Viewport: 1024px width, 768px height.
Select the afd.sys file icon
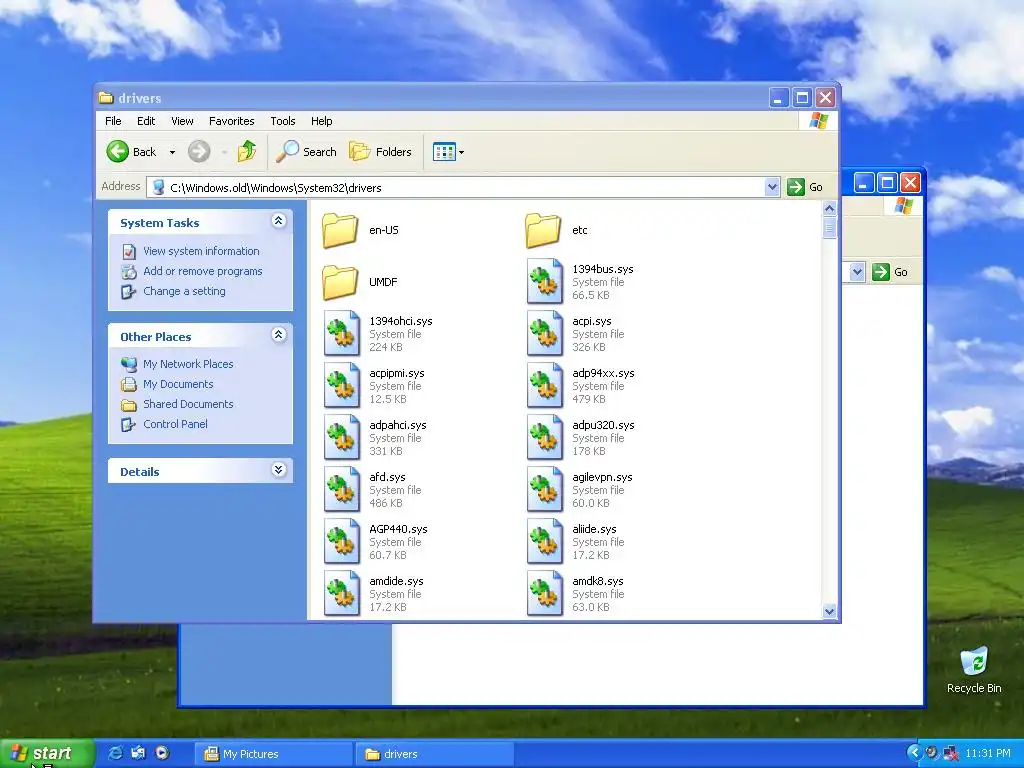[x=342, y=489]
